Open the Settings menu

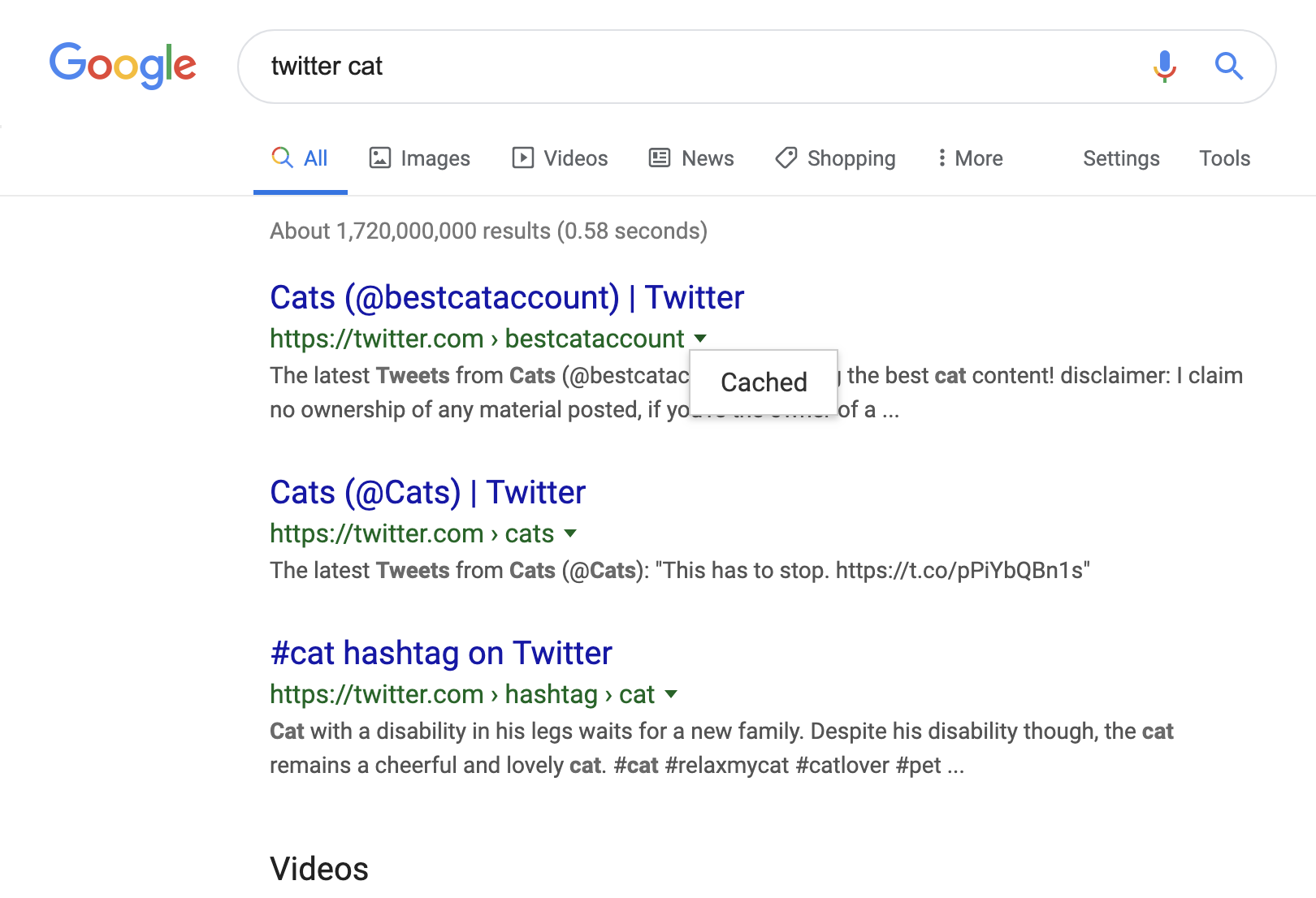tap(1121, 158)
